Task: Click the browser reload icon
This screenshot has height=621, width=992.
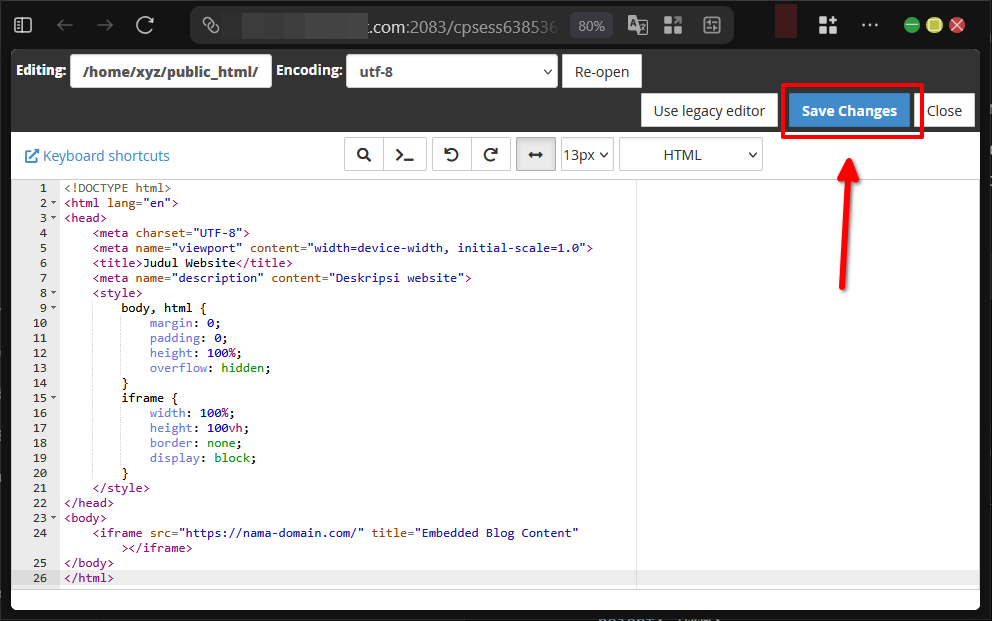Action: [144, 26]
